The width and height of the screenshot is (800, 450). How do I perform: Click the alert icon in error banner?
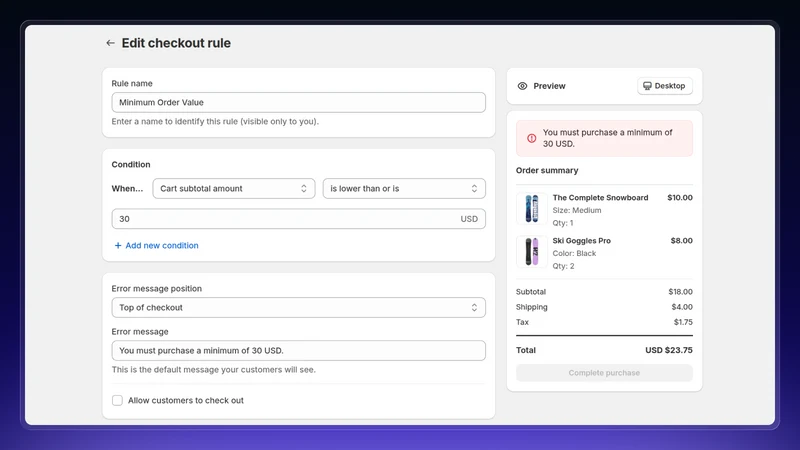(x=532, y=138)
